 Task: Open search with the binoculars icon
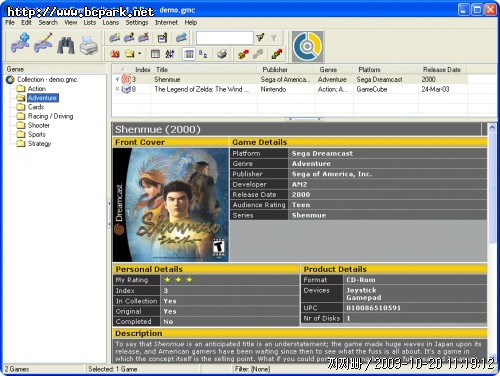pyautogui.click(x=66, y=45)
